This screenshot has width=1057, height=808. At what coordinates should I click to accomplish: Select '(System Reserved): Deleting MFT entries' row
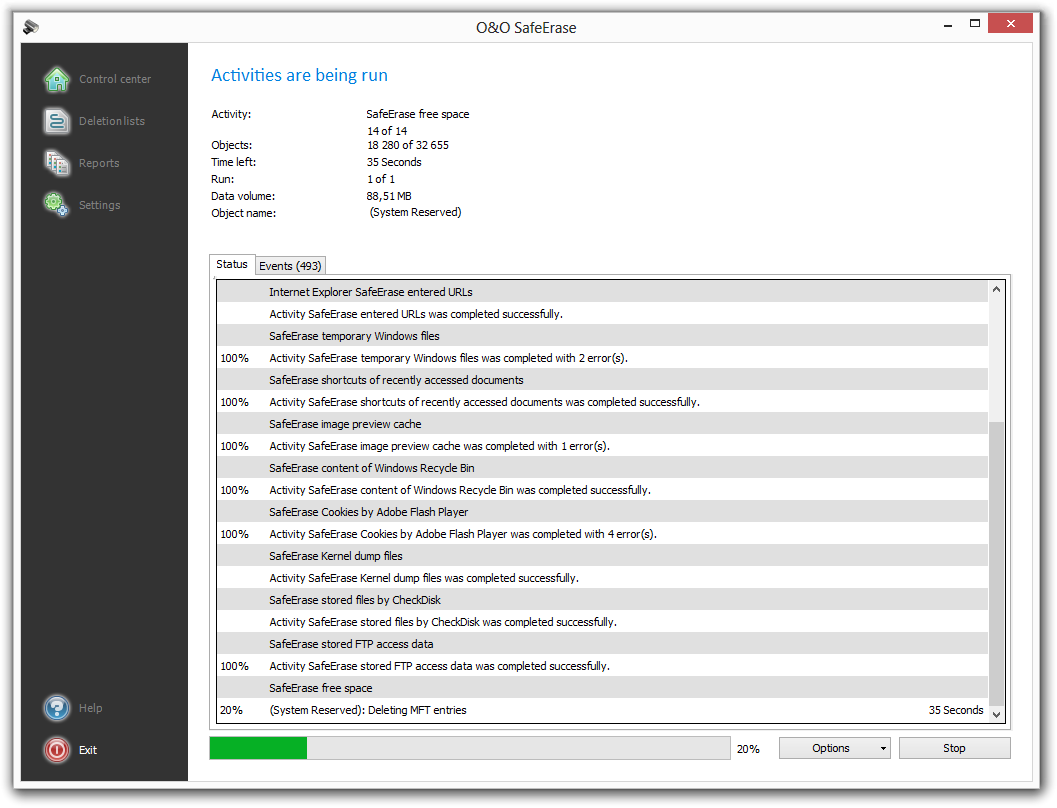click(603, 710)
